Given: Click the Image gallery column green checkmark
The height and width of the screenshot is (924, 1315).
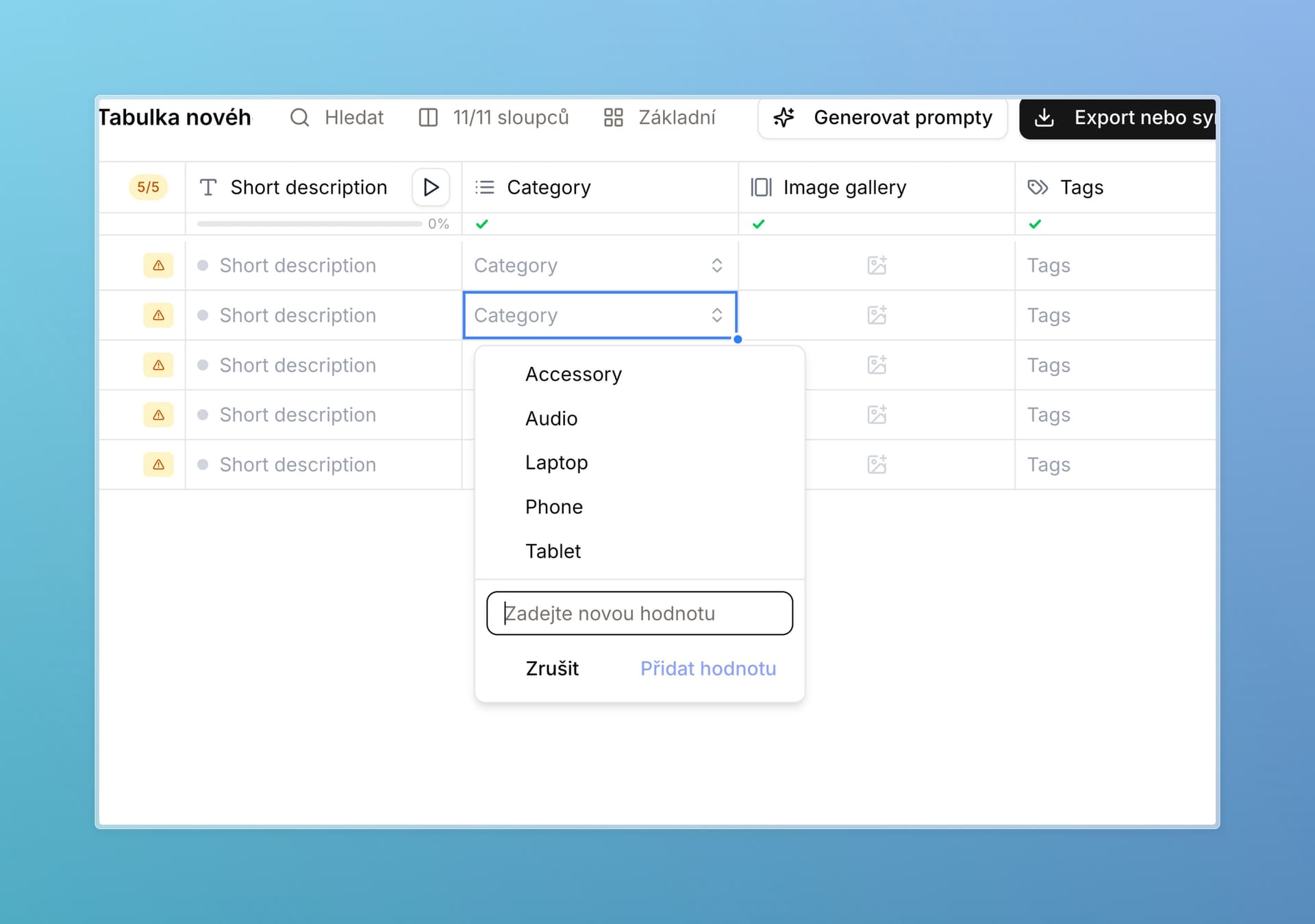Looking at the screenshot, I should (x=758, y=224).
